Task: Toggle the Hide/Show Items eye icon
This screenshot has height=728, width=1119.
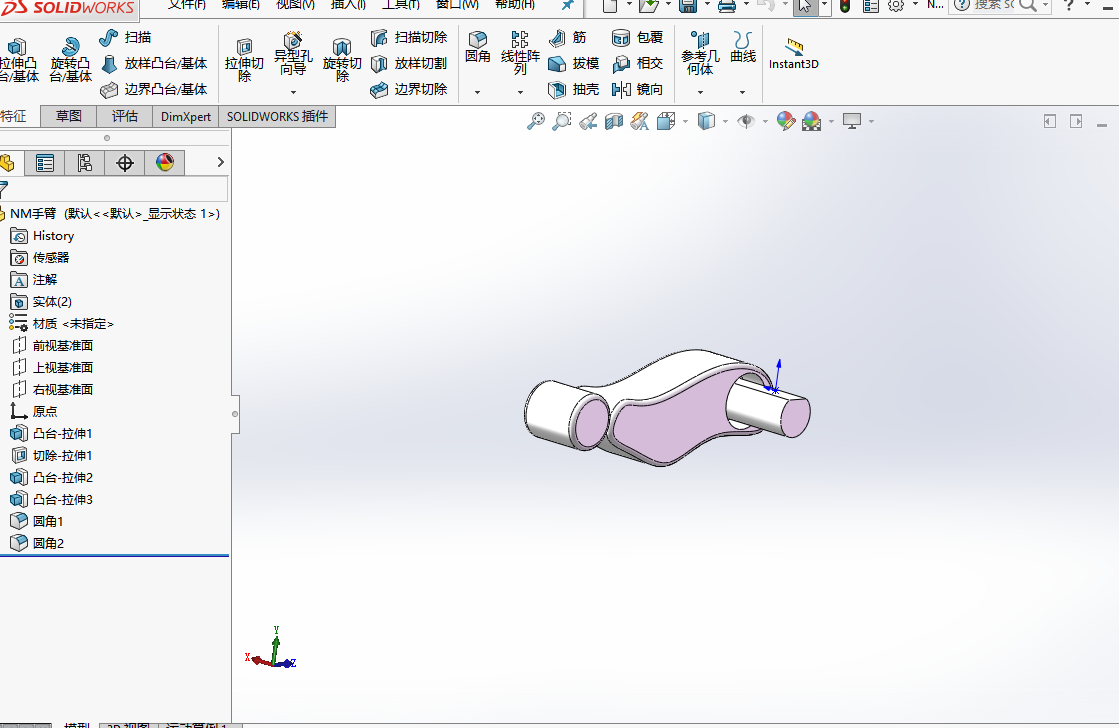Action: (x=746, y=121)
